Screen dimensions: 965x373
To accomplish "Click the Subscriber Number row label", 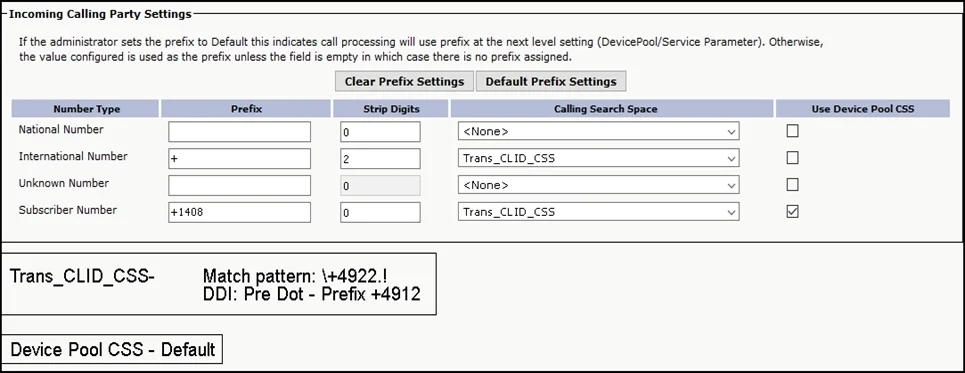I will pos(68,210).
